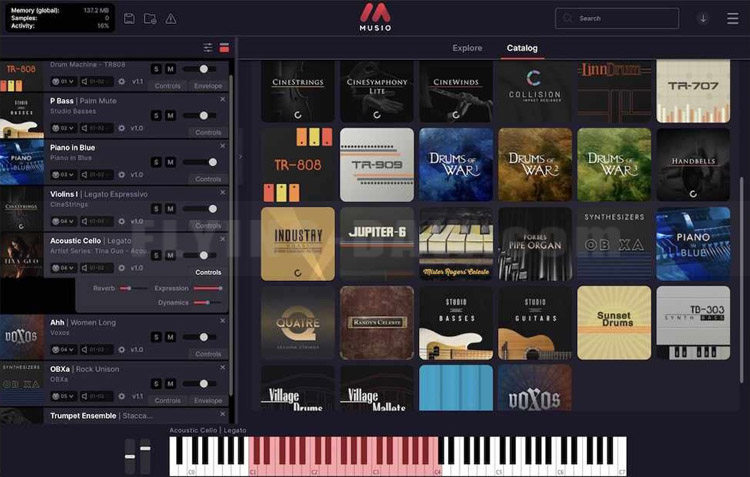The image size is (750, 477).
Task: Open MIDI channel dropdown for Violins I
Action: pyautogui.click(x=63, y=221)
